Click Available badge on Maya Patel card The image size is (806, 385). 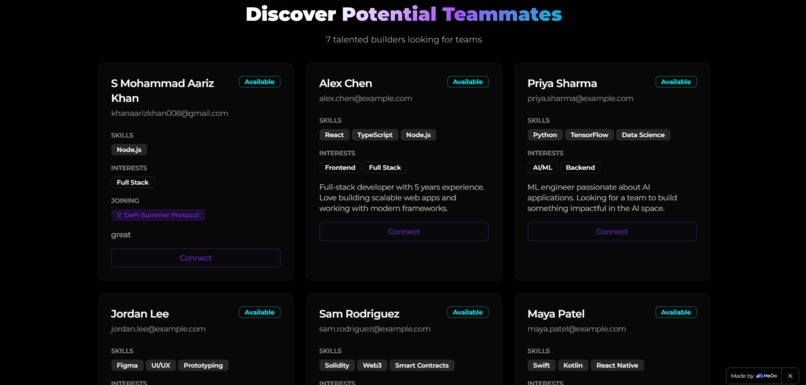[x=676, y=312]
